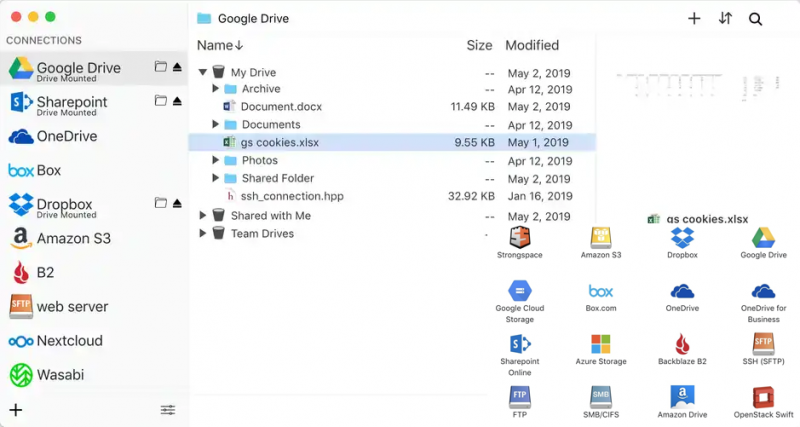Click the Amazon S3 icon in services grid
Screen dimensions: 800x427
601,237
